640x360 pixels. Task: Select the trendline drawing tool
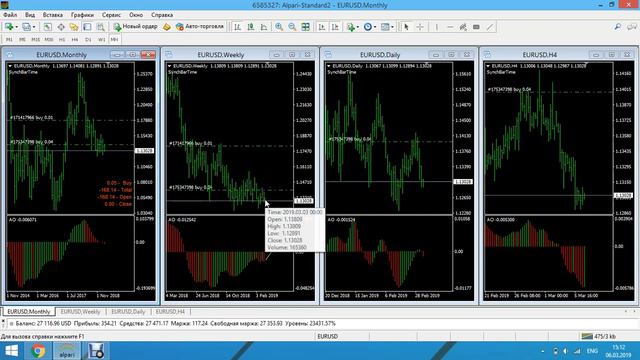(x=490, y=27)
